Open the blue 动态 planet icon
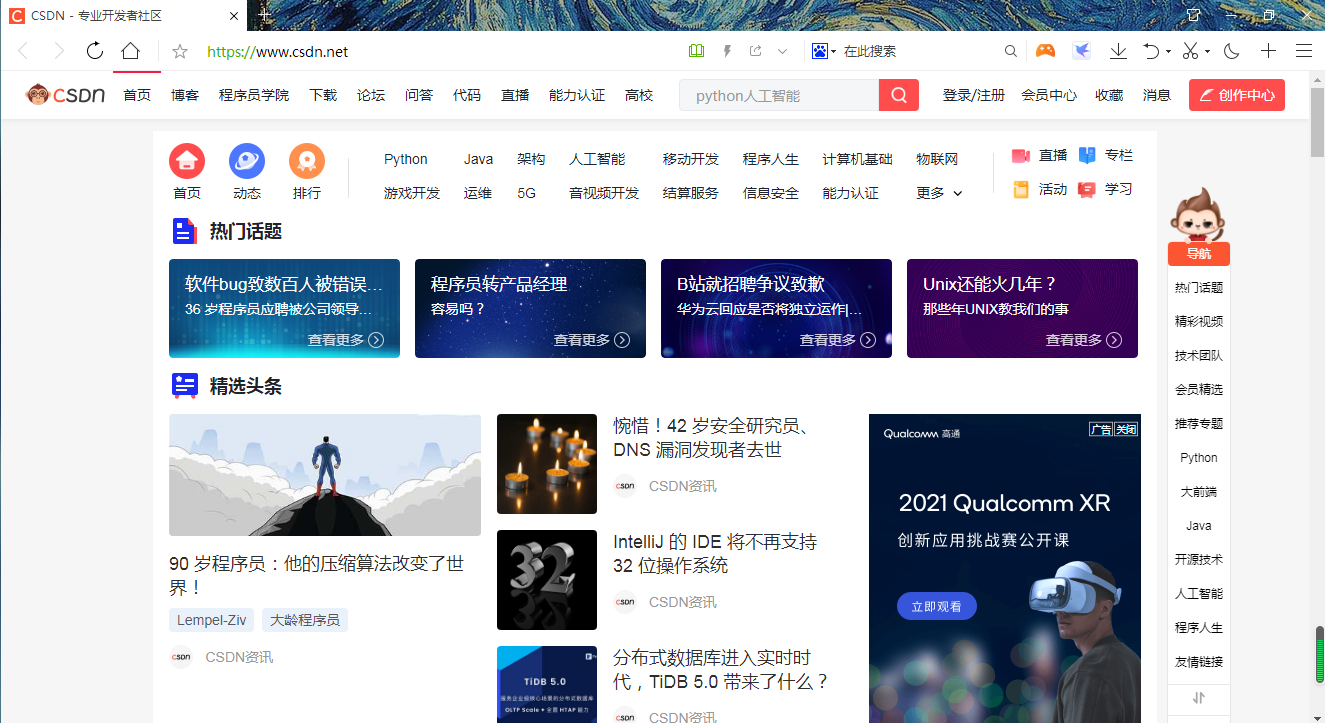The height and width of the screenshot is (723, 1325). (247, 161)
